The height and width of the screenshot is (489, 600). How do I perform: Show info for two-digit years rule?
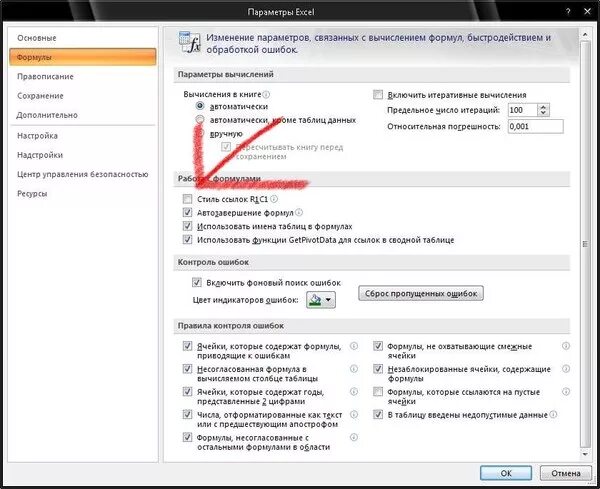(354, 391)
